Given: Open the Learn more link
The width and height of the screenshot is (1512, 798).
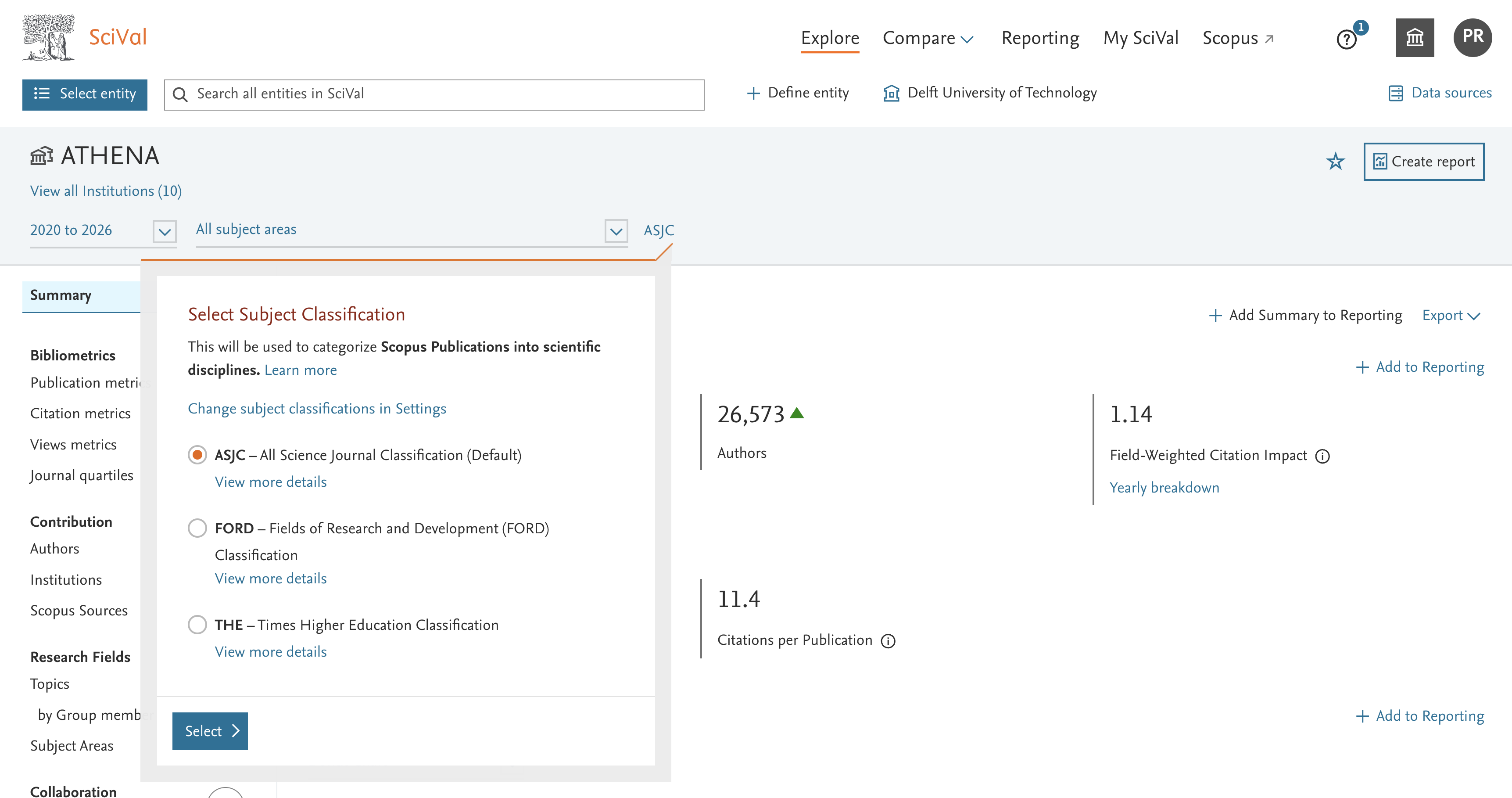Looking at the screenshot, I should [x=301, y=370].
